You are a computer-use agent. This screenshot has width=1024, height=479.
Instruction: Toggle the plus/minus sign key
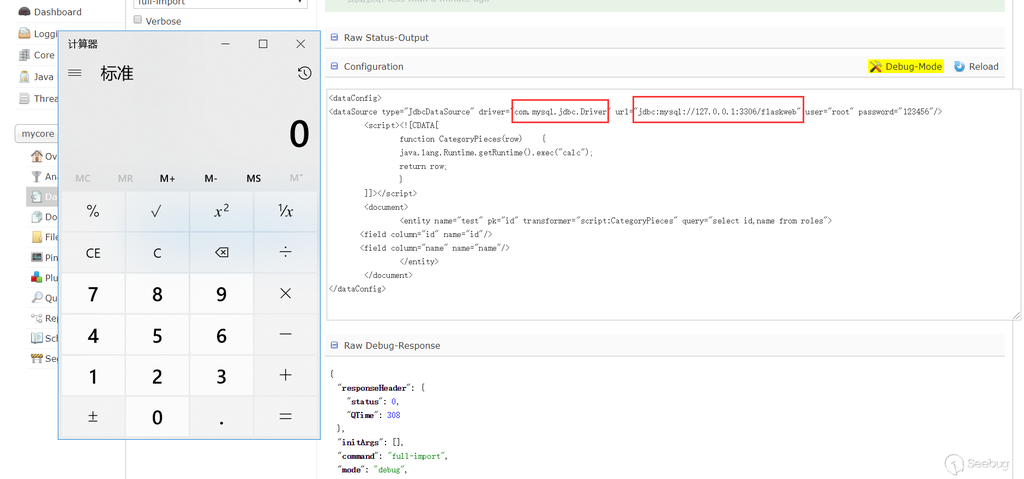tap(93, 417)
